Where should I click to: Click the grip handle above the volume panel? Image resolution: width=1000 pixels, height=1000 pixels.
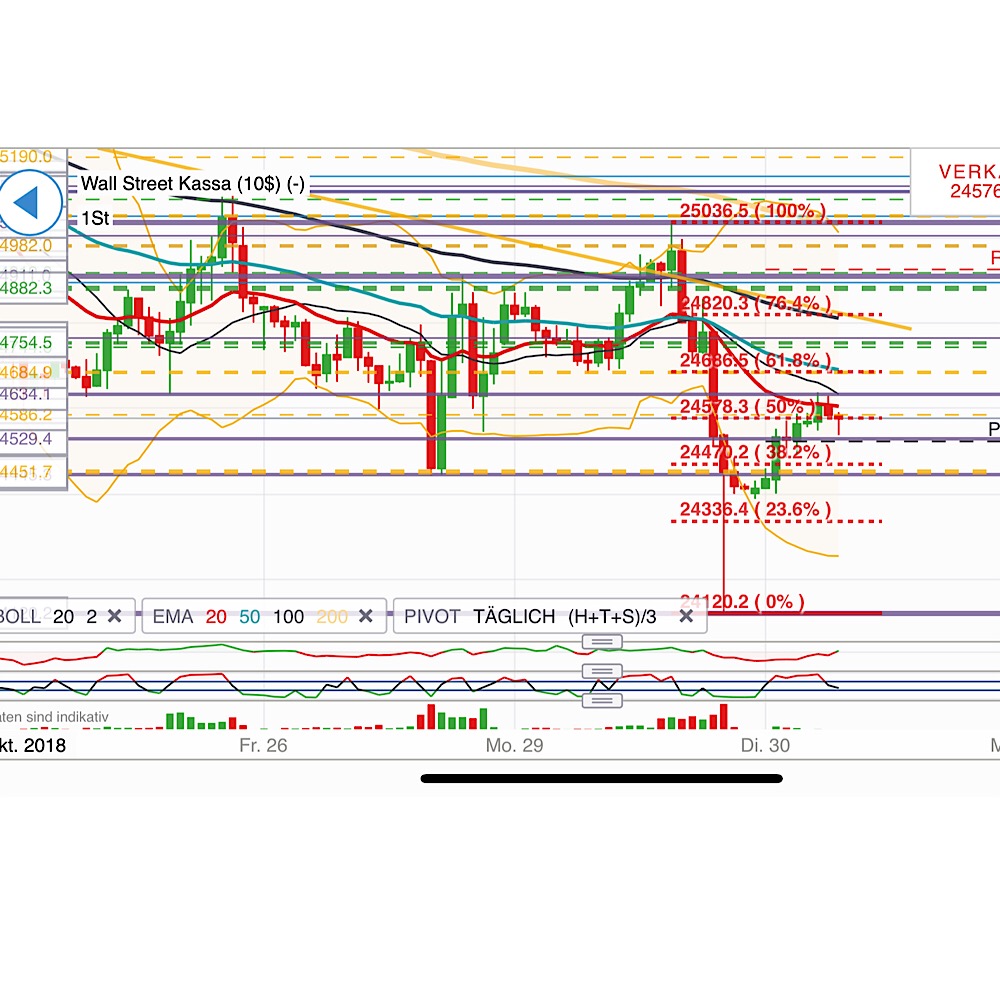(x=601, y=701)
